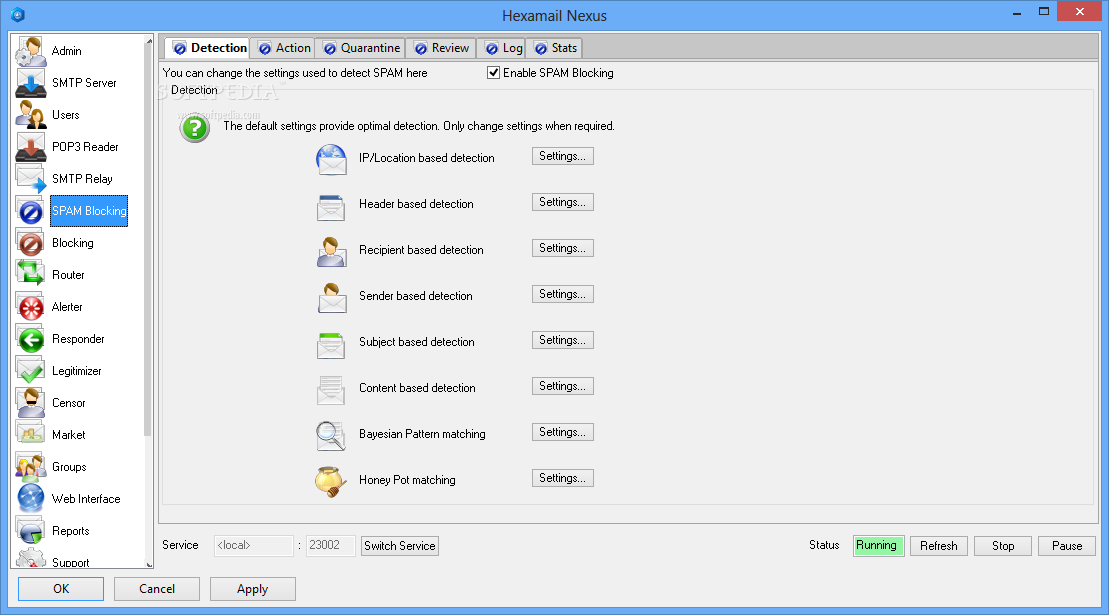Click the Service host <local> field
The image size is (1109, 615).
tap(254, 546)
